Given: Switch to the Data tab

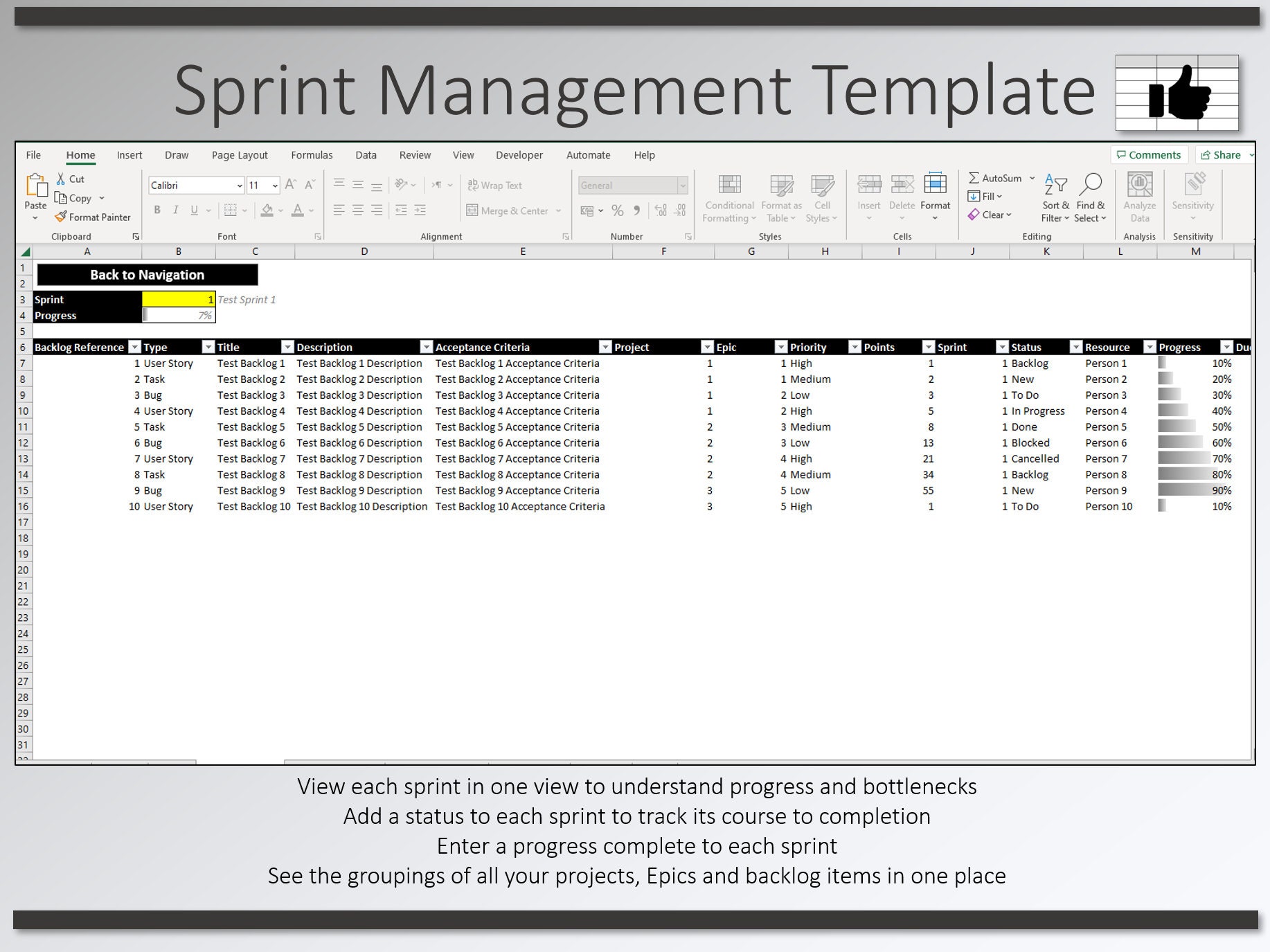Looking at the screenshot, I should click(366, 155).
